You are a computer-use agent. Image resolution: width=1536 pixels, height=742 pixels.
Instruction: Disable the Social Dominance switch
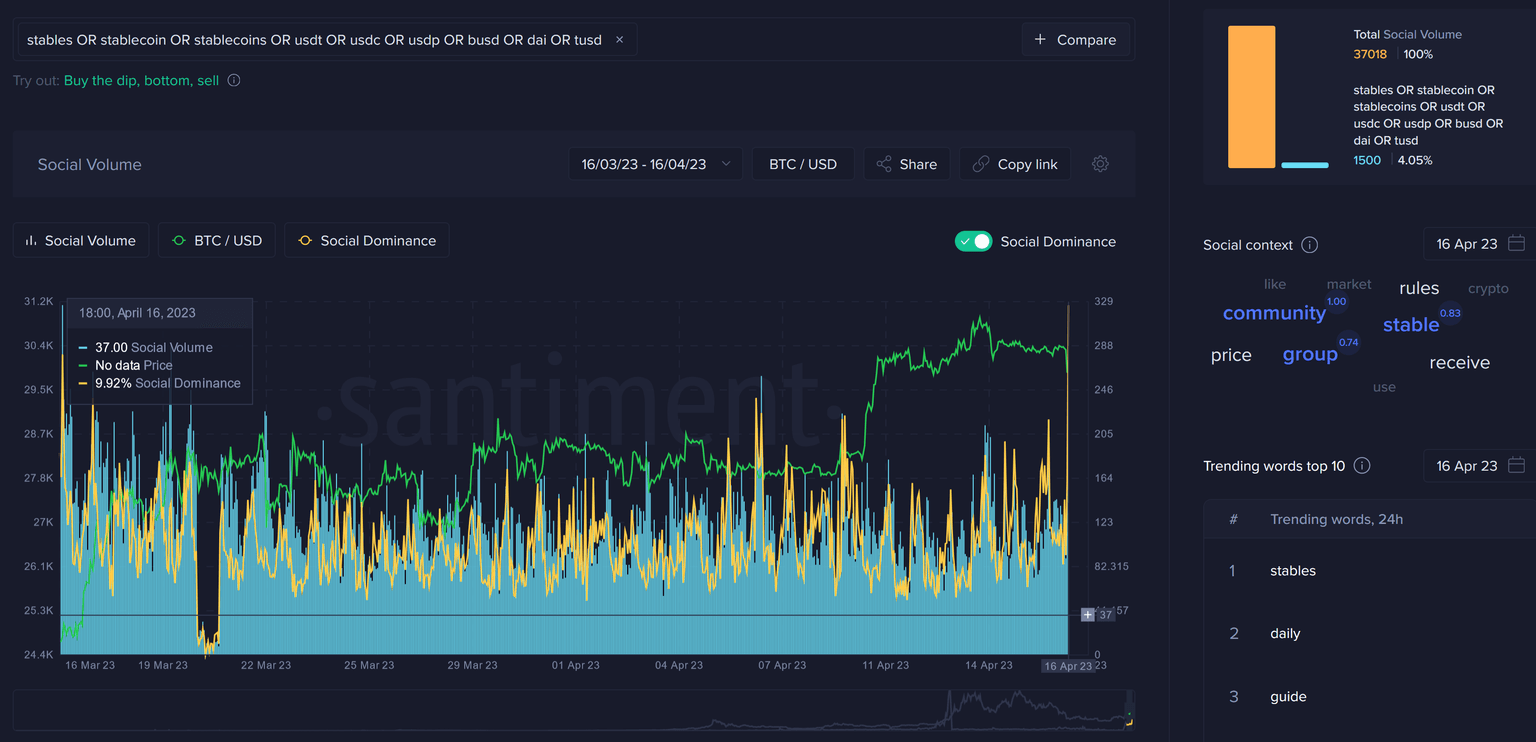click(973, 241)
